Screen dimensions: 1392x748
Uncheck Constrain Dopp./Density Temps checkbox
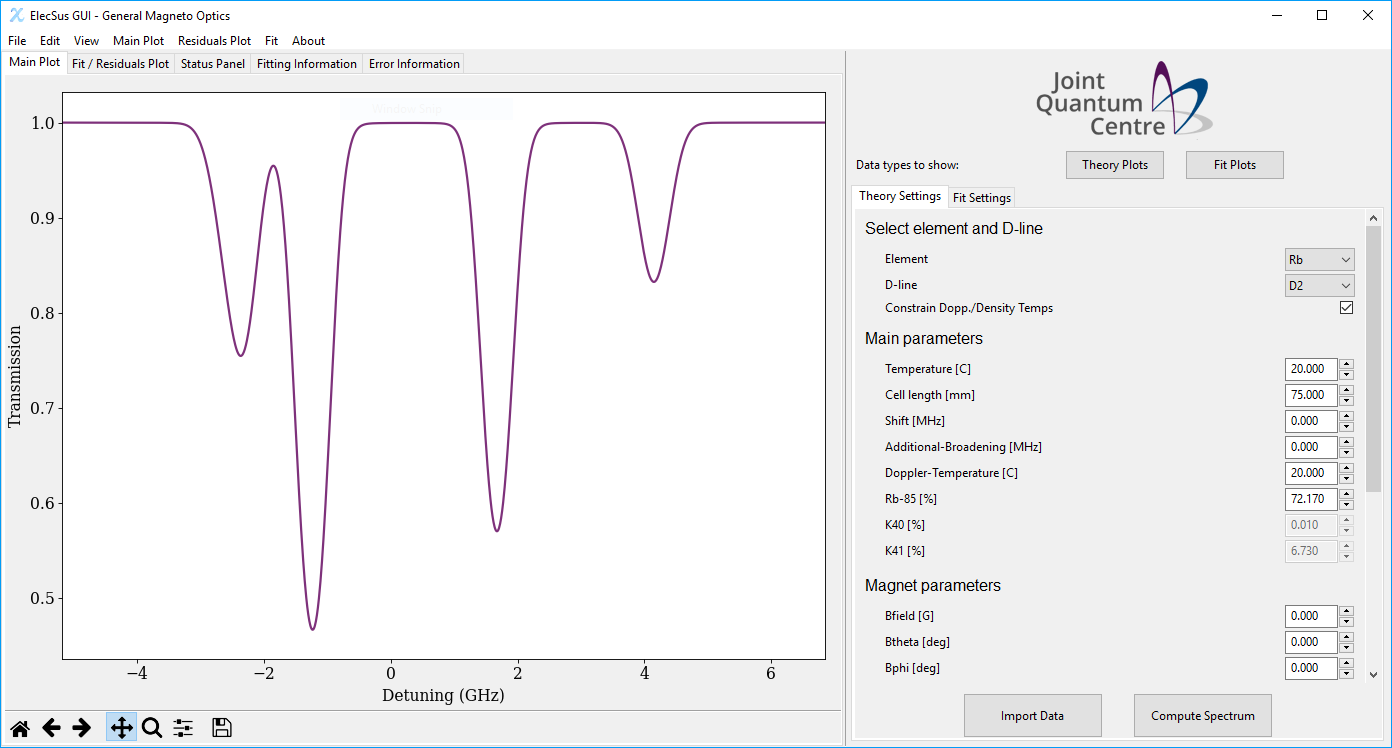[1346, 308]
